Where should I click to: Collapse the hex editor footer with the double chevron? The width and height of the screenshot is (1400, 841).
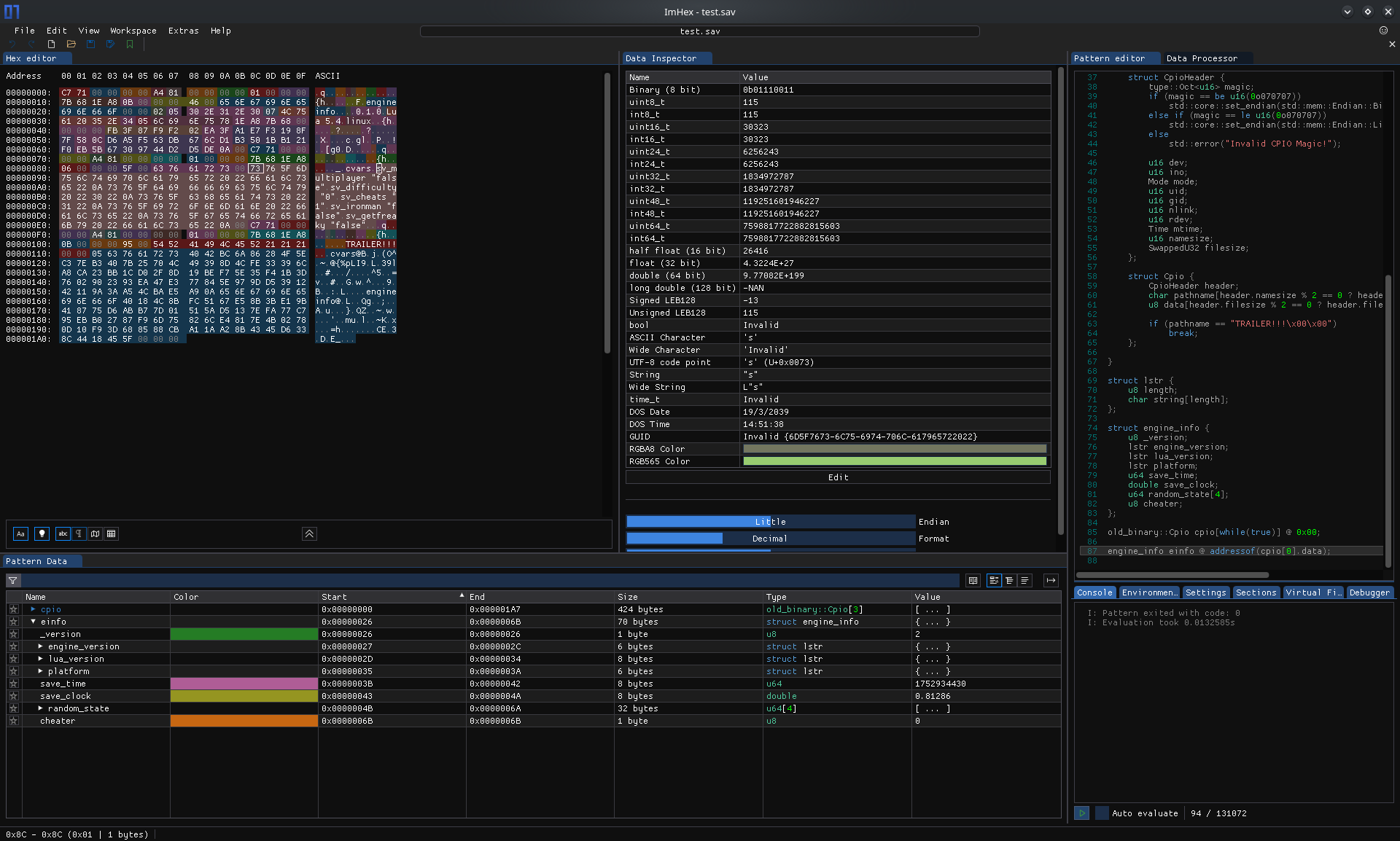(309, 534)
